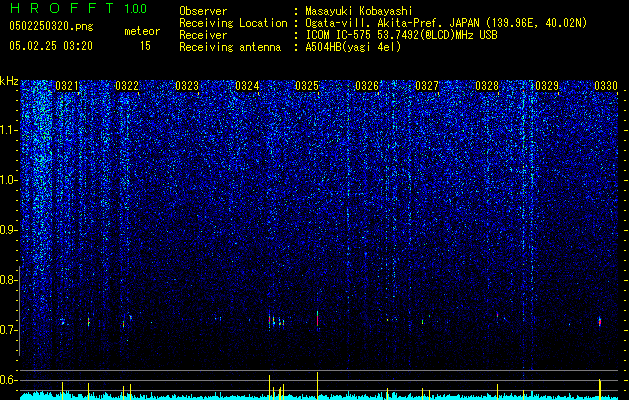Click the 0.7 kHz axis tick label
Viewport: 629px width, 400px height.
coord(8,330)
